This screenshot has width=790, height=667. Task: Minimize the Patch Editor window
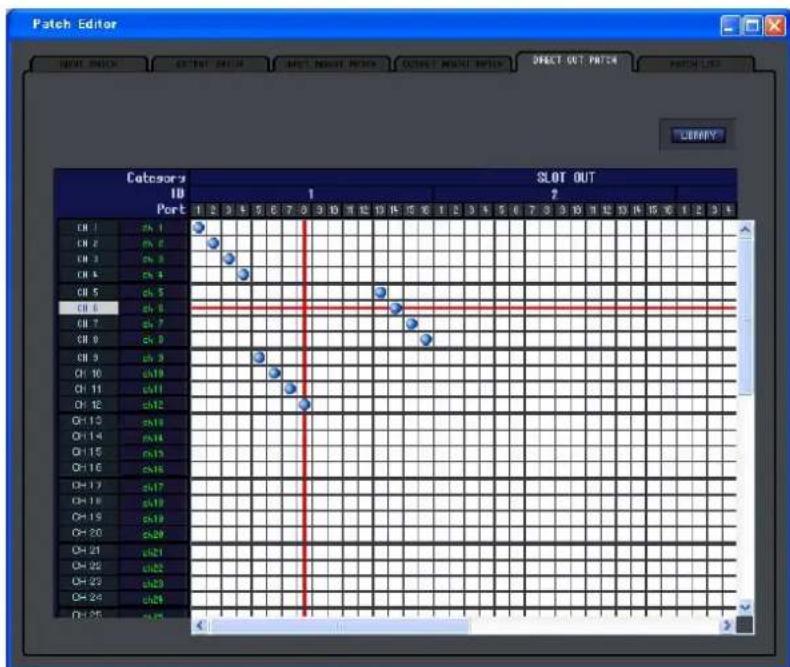730,26
